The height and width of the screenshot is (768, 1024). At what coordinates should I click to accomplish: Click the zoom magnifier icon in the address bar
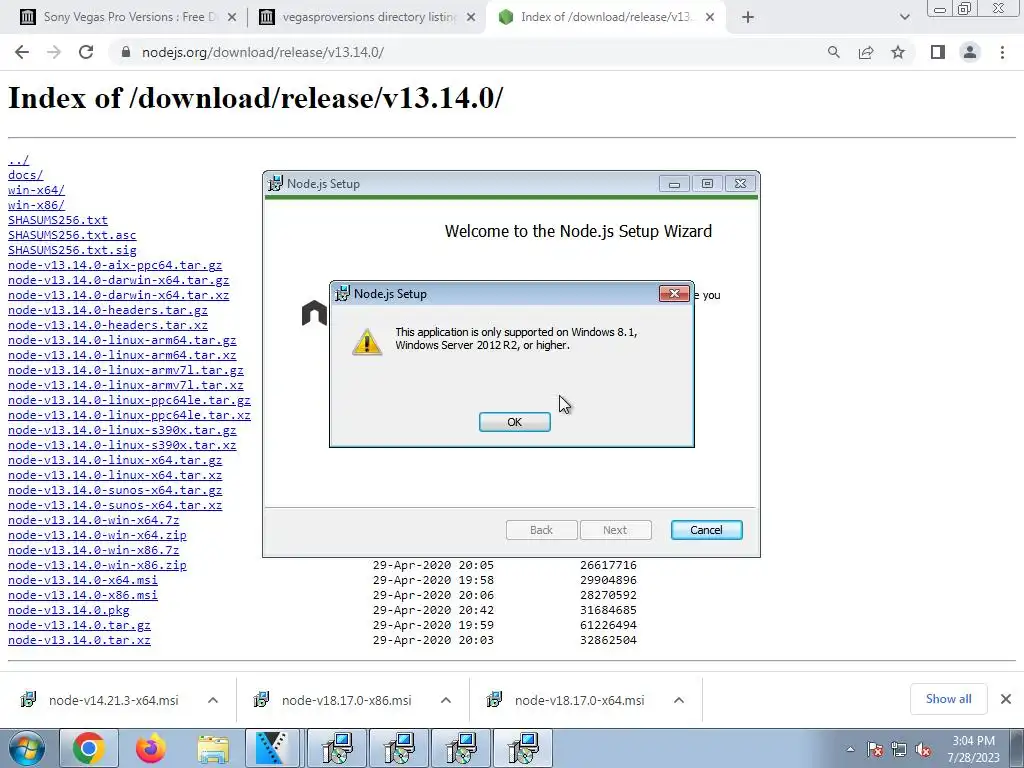coord(833,52)
